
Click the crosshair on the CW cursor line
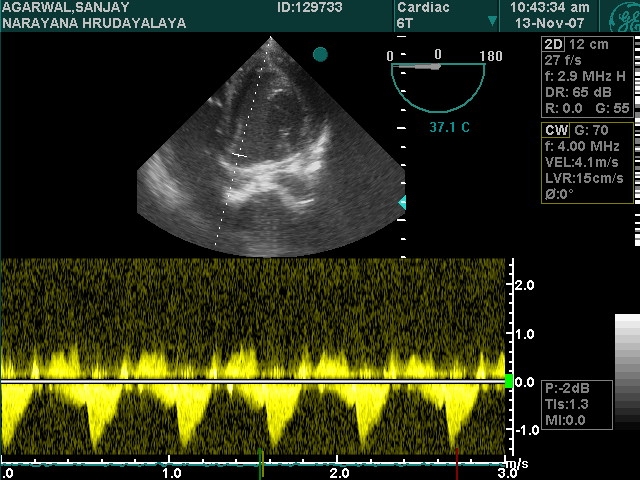[240, 155]
